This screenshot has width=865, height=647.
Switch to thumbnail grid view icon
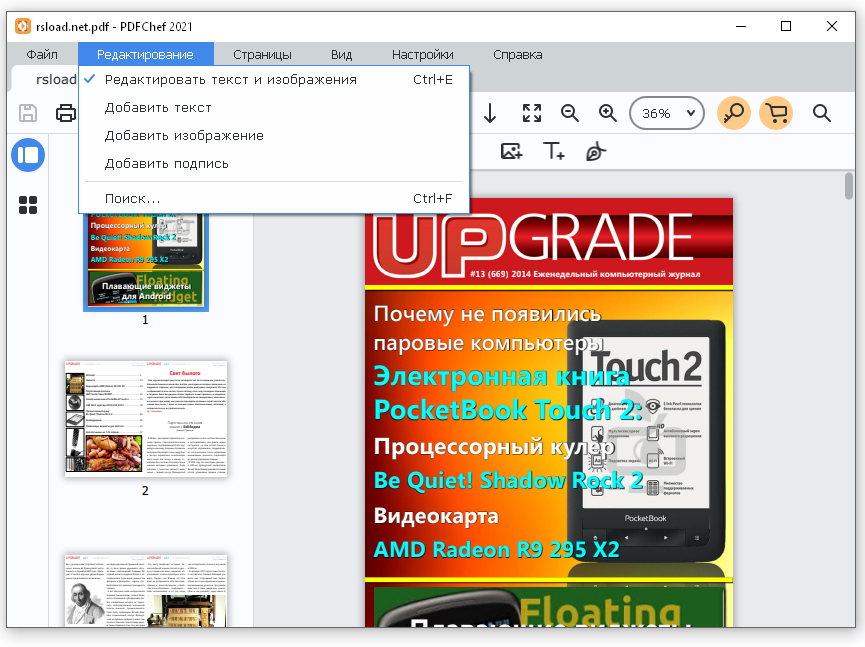tap(28, 205)
